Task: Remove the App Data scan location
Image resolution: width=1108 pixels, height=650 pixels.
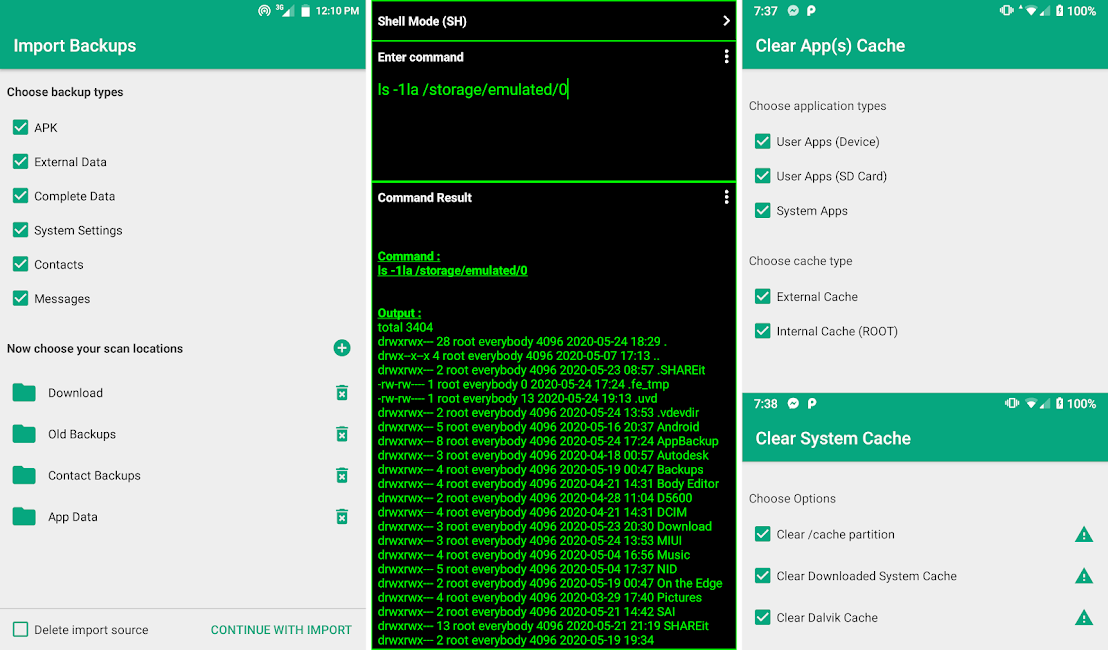Action: tap(342, 516)
